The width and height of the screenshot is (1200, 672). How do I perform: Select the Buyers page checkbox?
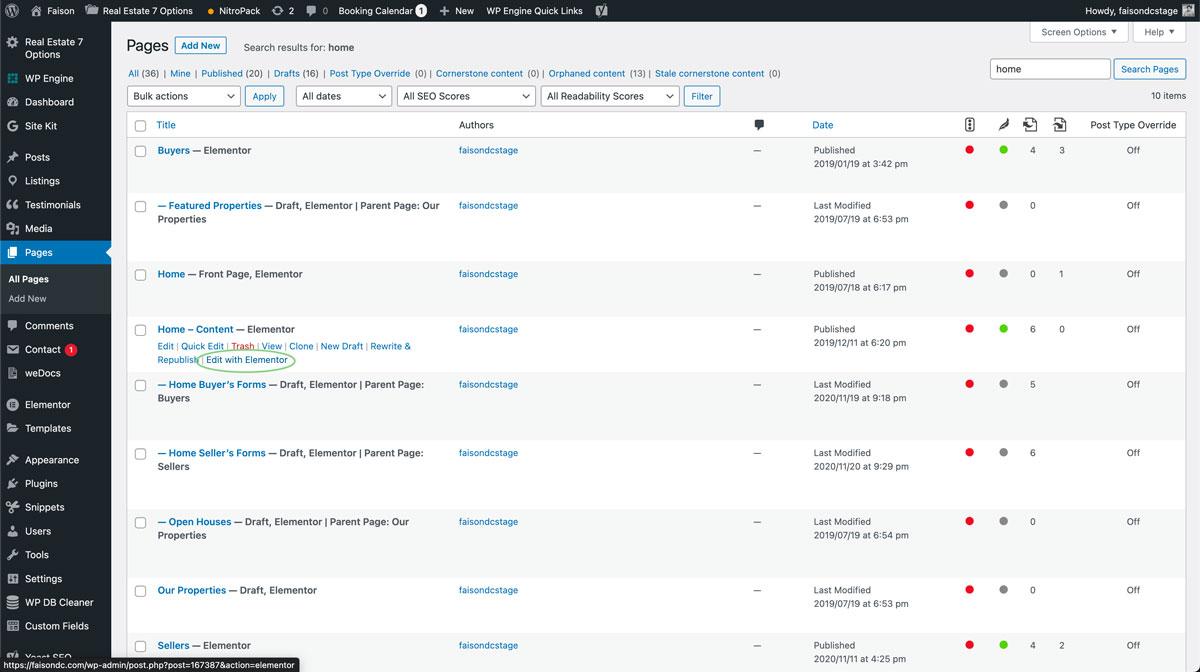click(140, 151)
